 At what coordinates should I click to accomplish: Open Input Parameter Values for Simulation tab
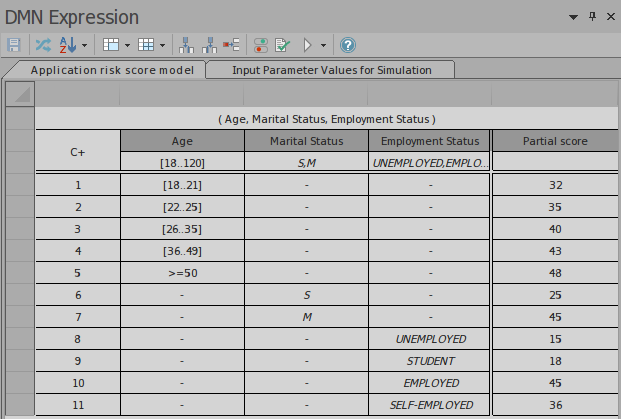click(331, 70)
